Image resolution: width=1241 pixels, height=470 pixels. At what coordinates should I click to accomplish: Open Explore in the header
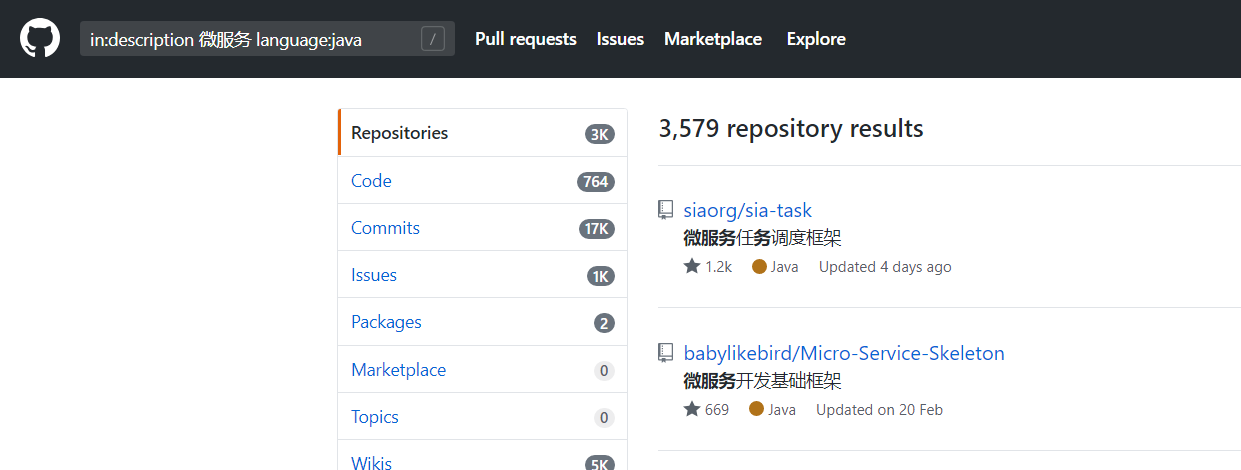816,39
